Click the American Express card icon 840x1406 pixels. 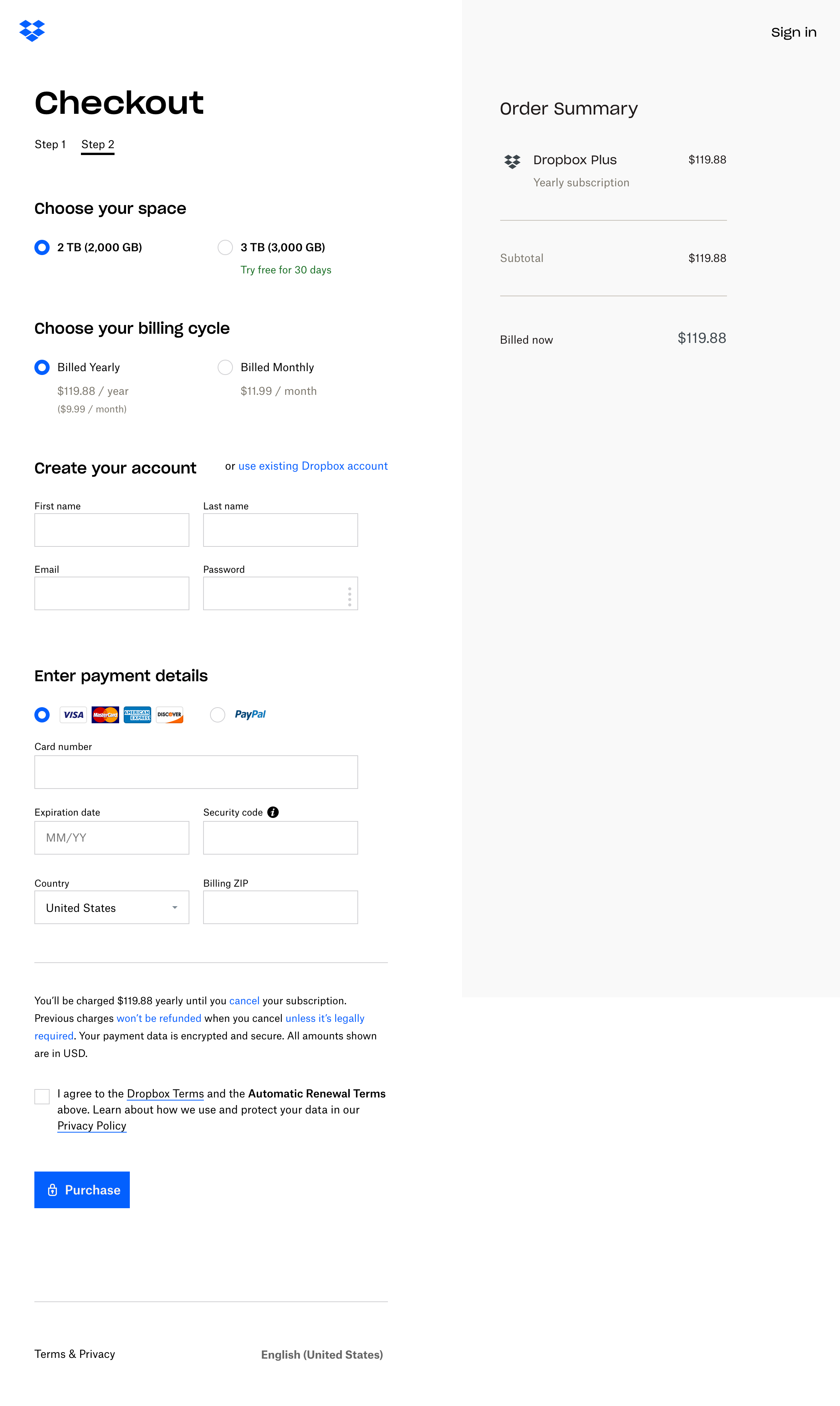pyautogui.click(x=136, y=715)
